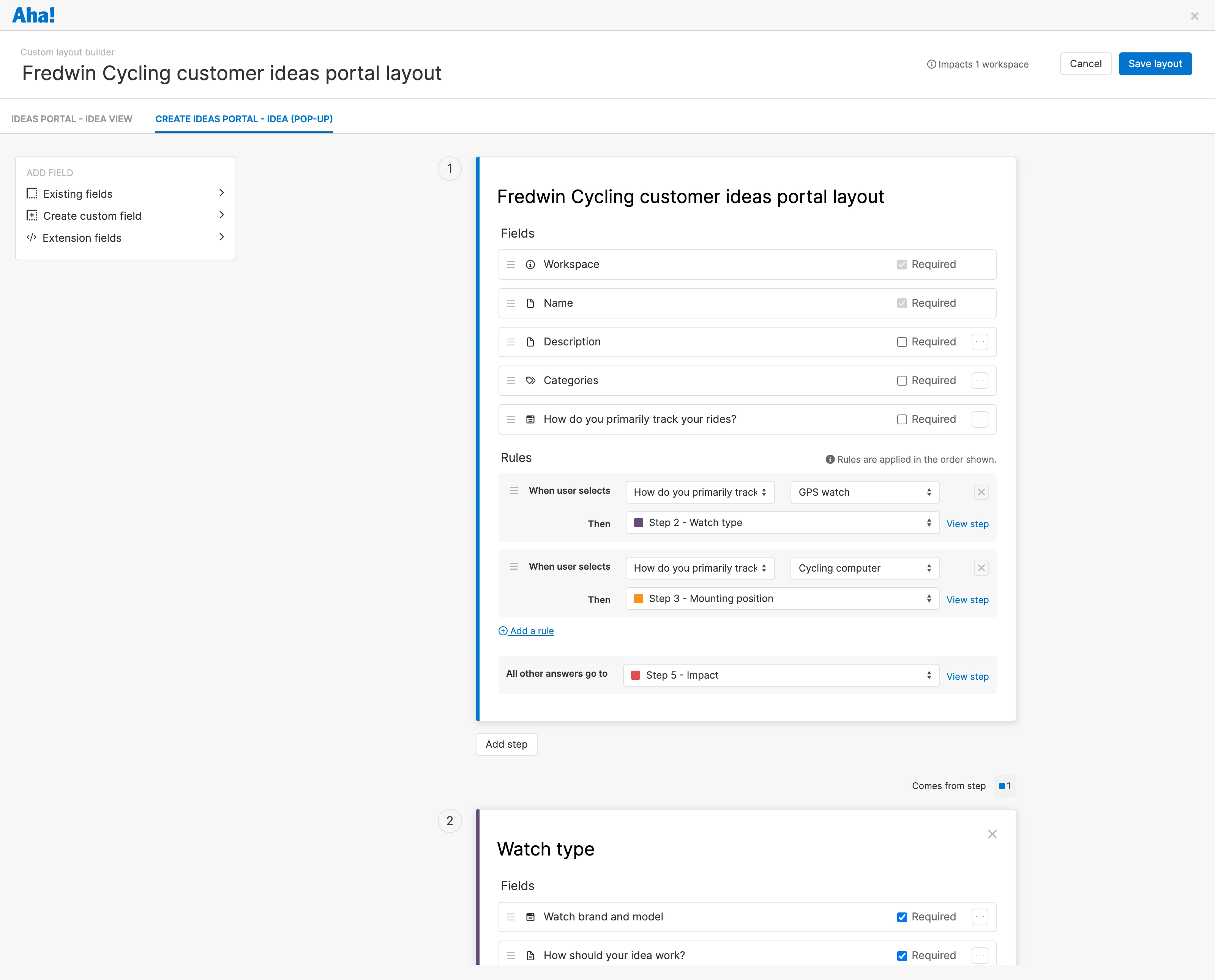The height and width of the screenshot is (980, 1215).
Task: Close the Watch type step
Action: (x=991, y=834)
